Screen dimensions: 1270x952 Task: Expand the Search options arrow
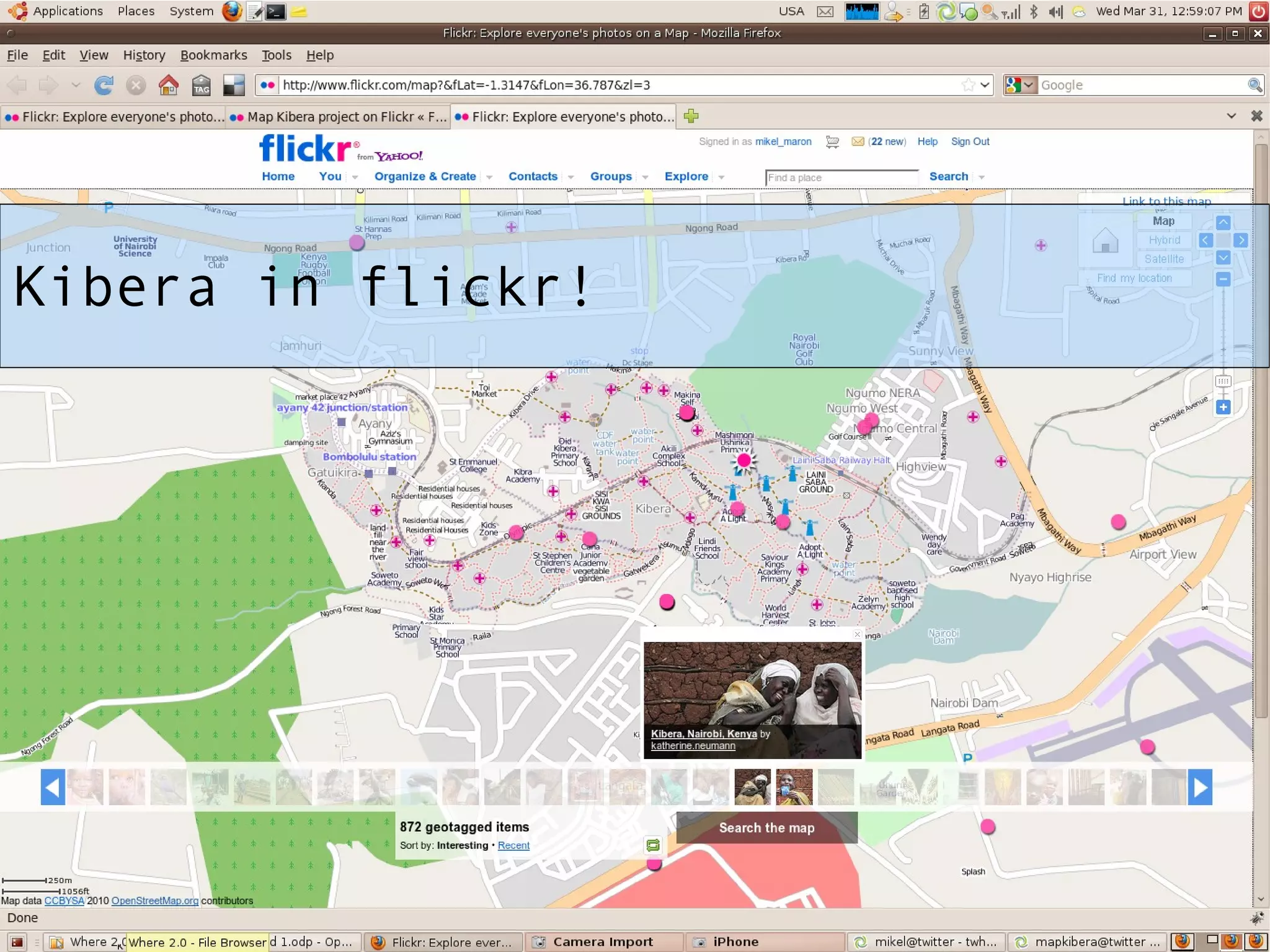[981, 177]
